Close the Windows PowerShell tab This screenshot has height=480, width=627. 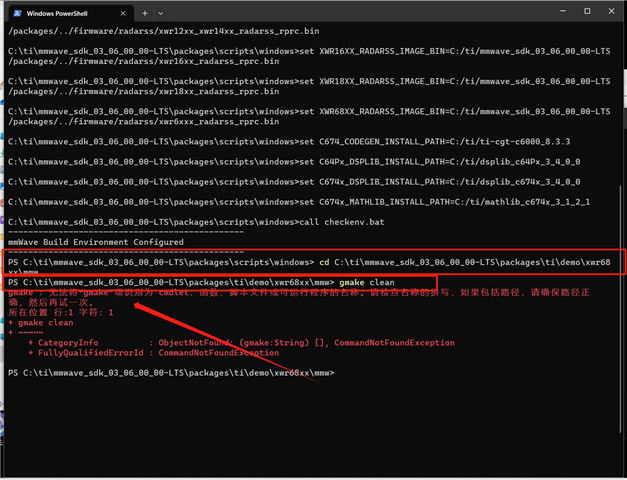pyautogui.click(x=123, y=13)
